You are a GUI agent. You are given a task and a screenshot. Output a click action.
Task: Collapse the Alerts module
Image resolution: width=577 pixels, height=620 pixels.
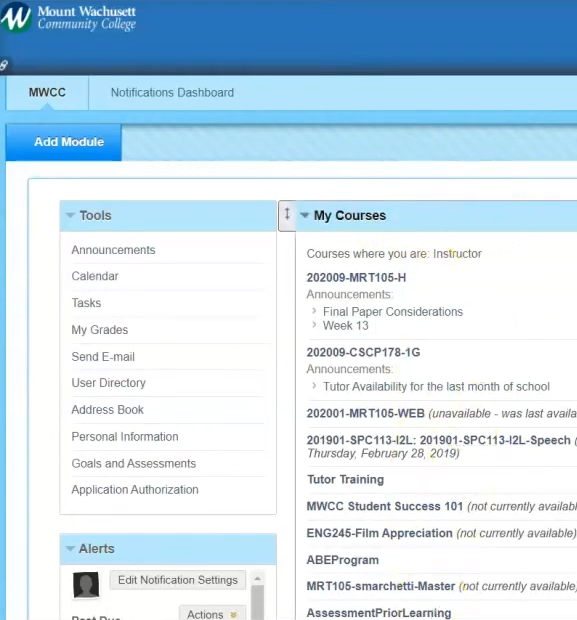pos(70,549)
